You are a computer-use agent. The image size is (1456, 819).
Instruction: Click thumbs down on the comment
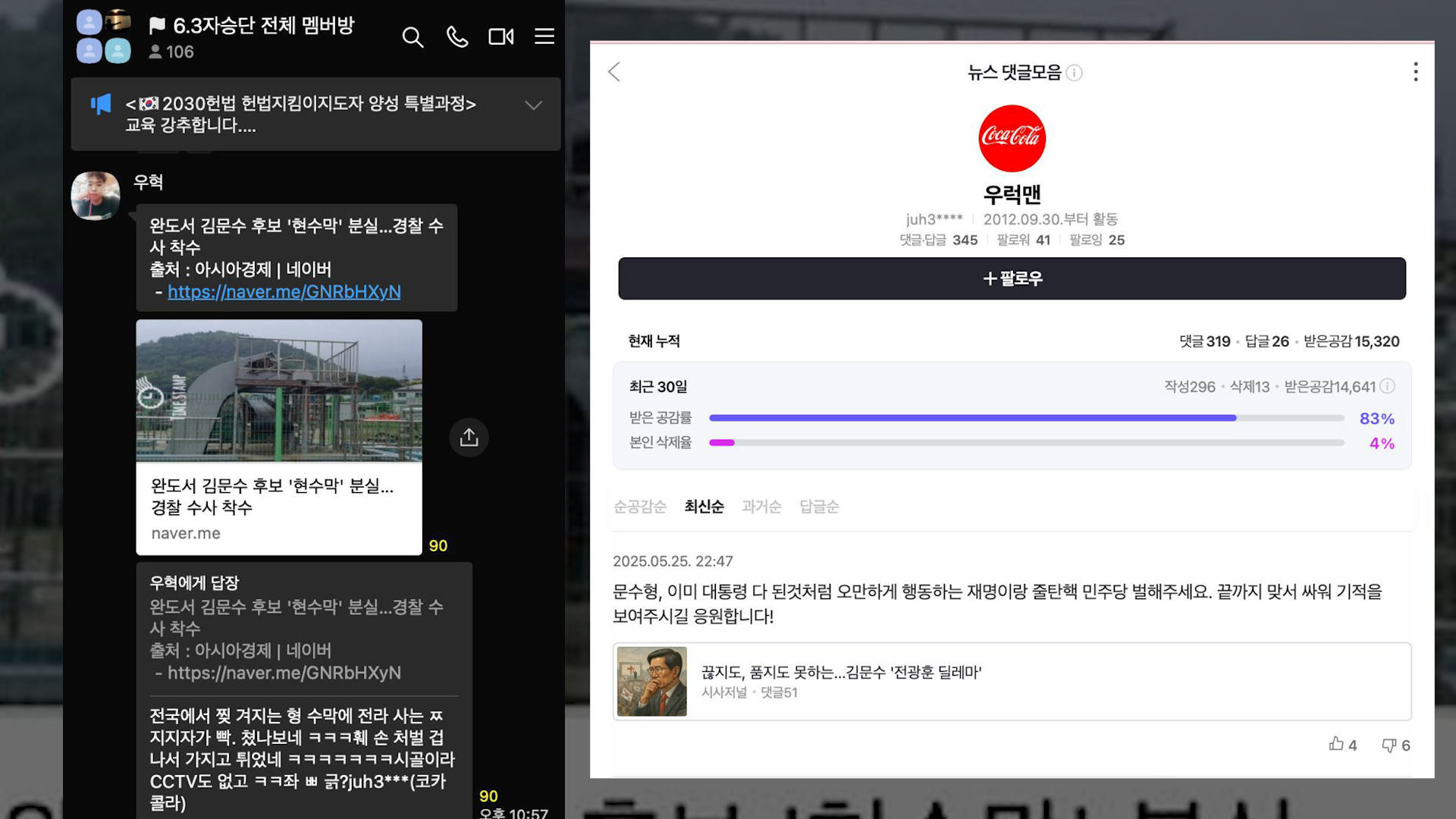coord(1389,745)
